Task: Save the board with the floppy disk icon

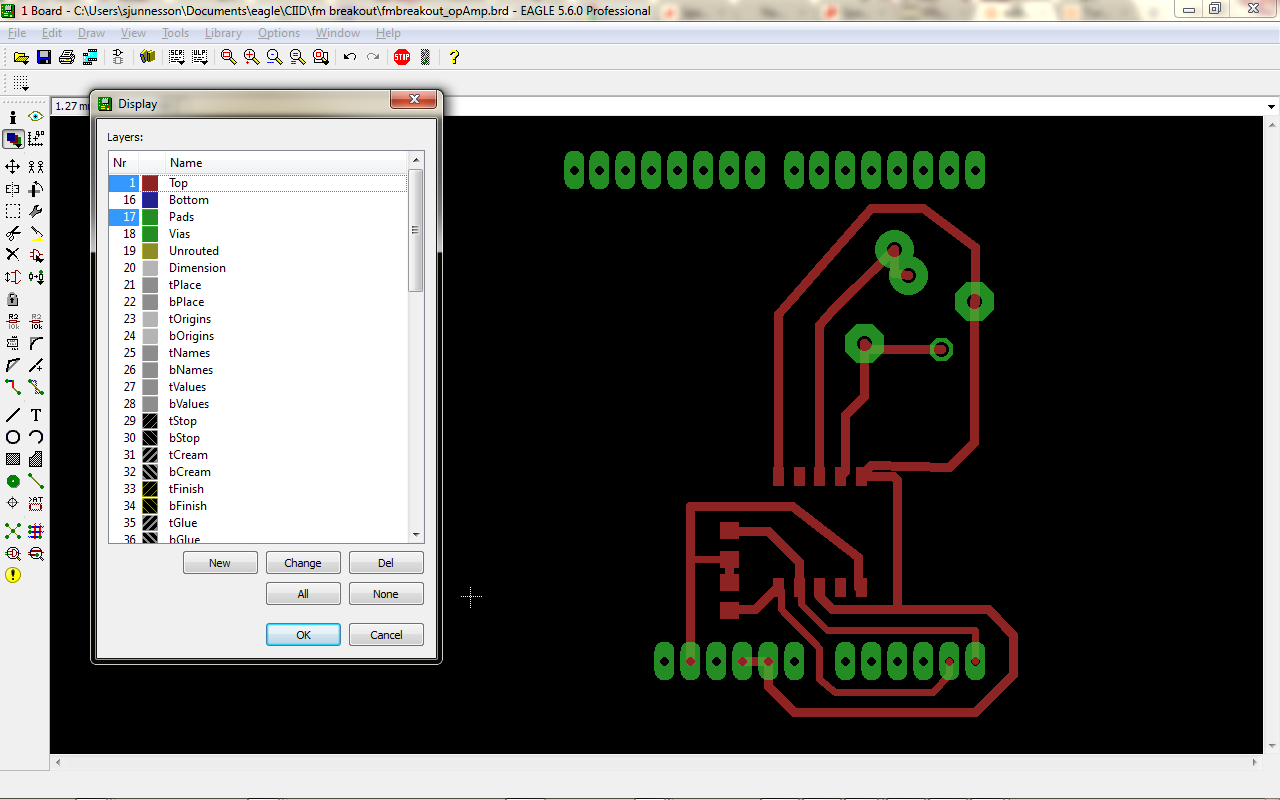Action: pyautogui.click(x=43, y=57)
